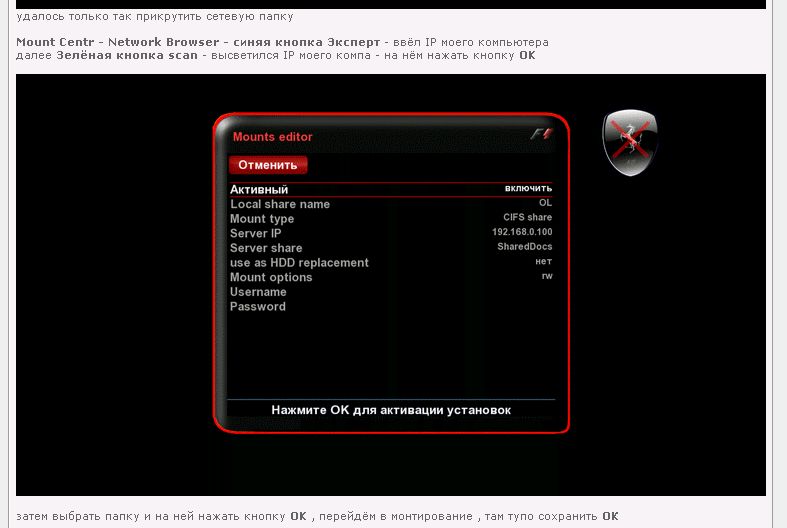Toggle the "включить" value of Активный
Screen dimensions: 787x528
tap(528, 188)
